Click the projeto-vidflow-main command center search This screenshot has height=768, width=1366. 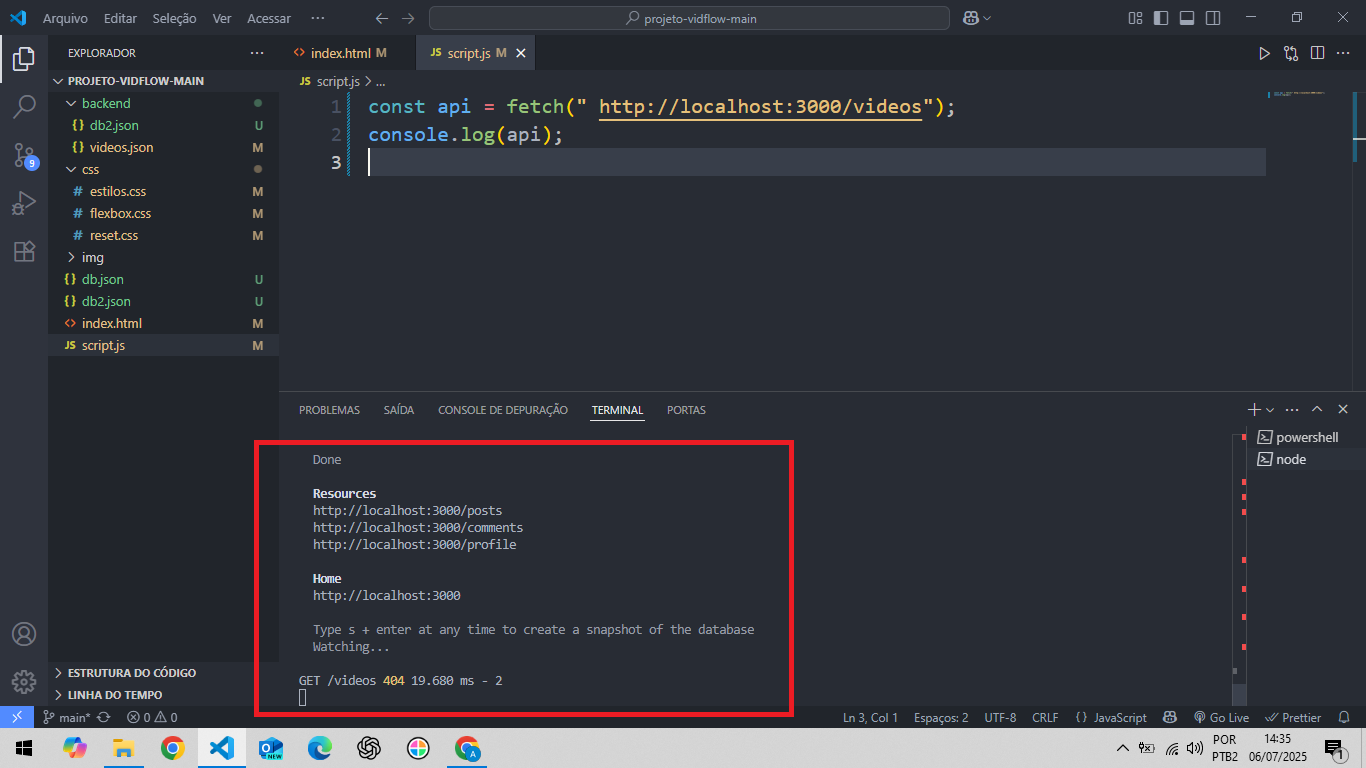pyautogui.click(x=689, y=18)
